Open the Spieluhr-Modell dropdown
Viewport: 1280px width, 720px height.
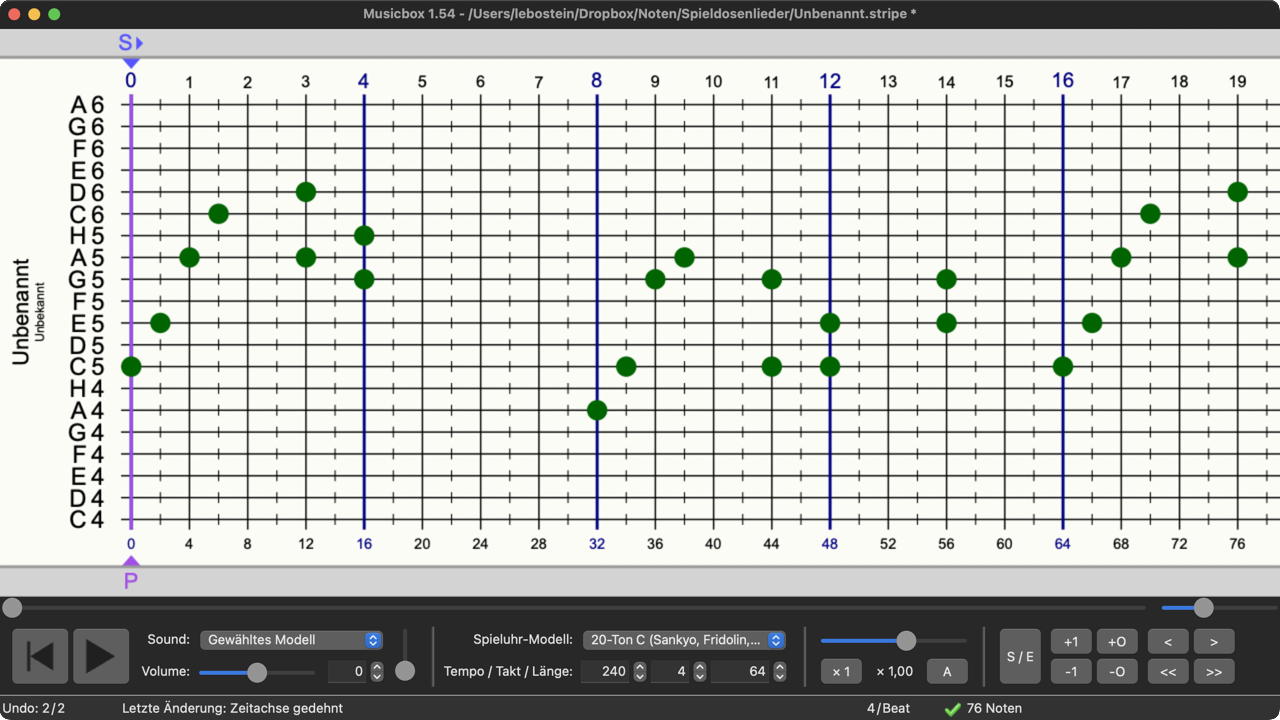pyautogui.click(x=685, y=640)
